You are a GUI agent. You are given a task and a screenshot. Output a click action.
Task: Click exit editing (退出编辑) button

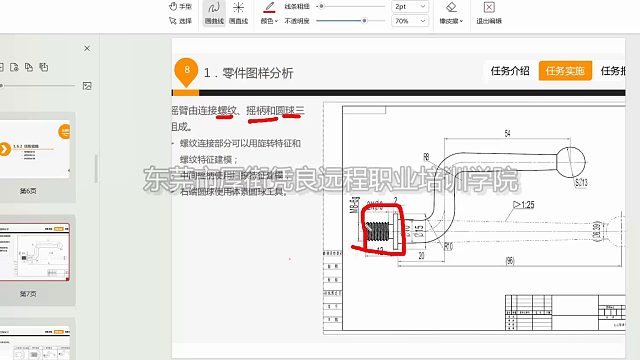click(x=489, y=13)
